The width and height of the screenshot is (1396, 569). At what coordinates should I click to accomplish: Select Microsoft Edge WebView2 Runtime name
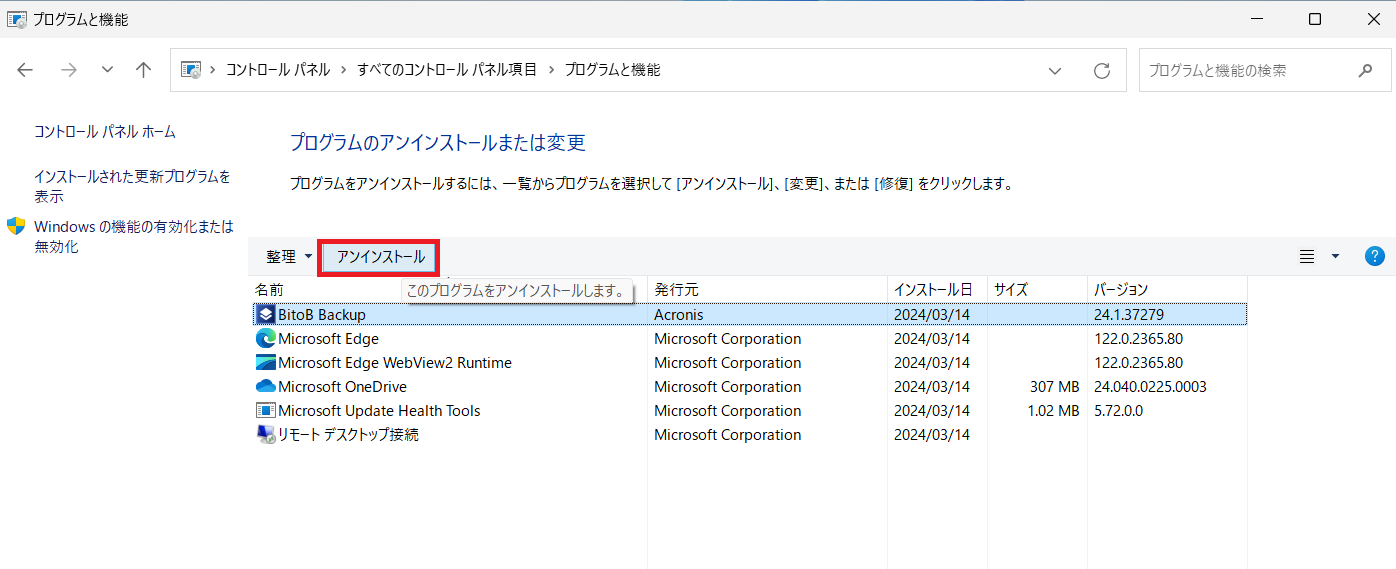pyautogui.click(x=395, y=363)
